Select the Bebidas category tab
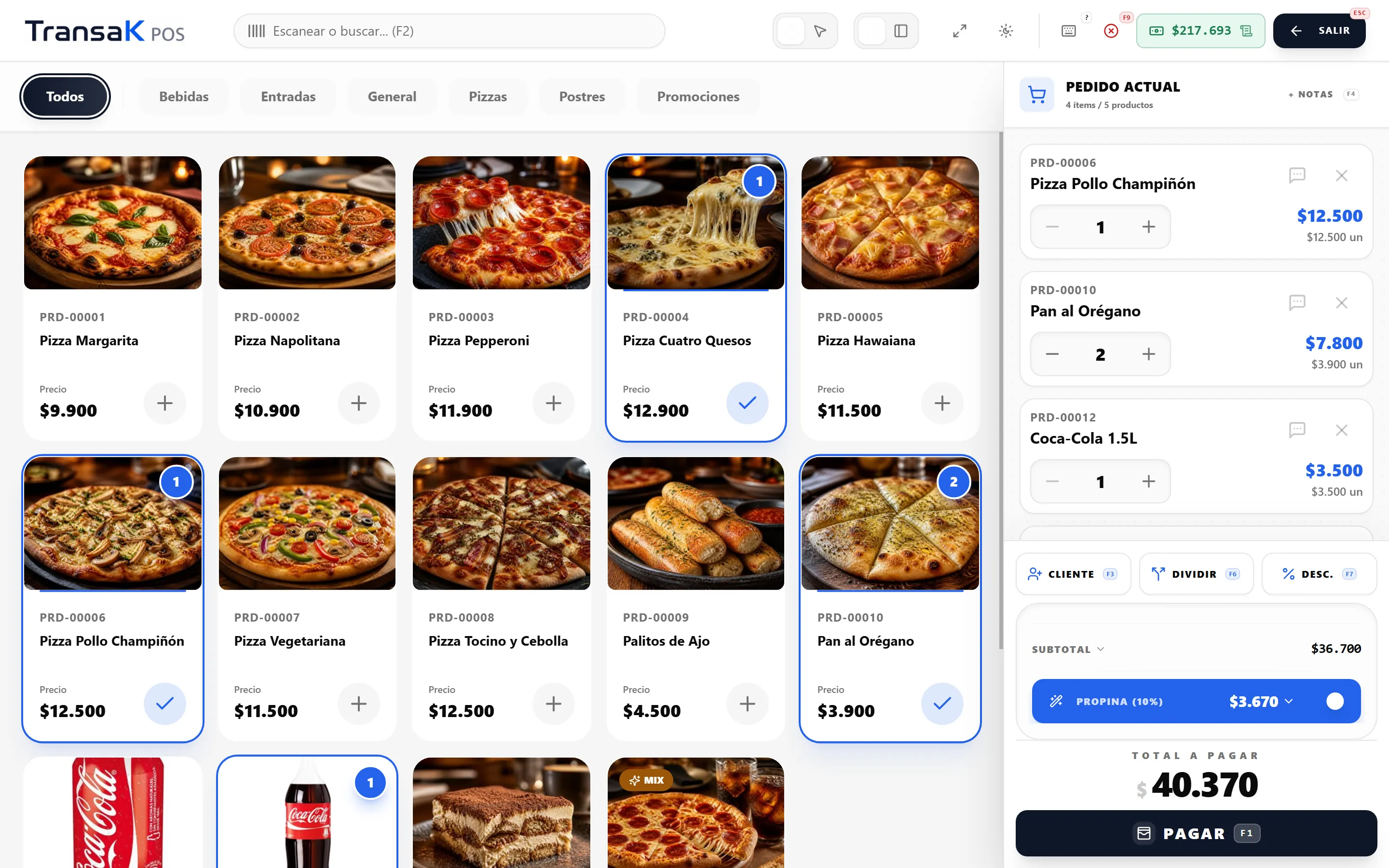 coord(184,96)
